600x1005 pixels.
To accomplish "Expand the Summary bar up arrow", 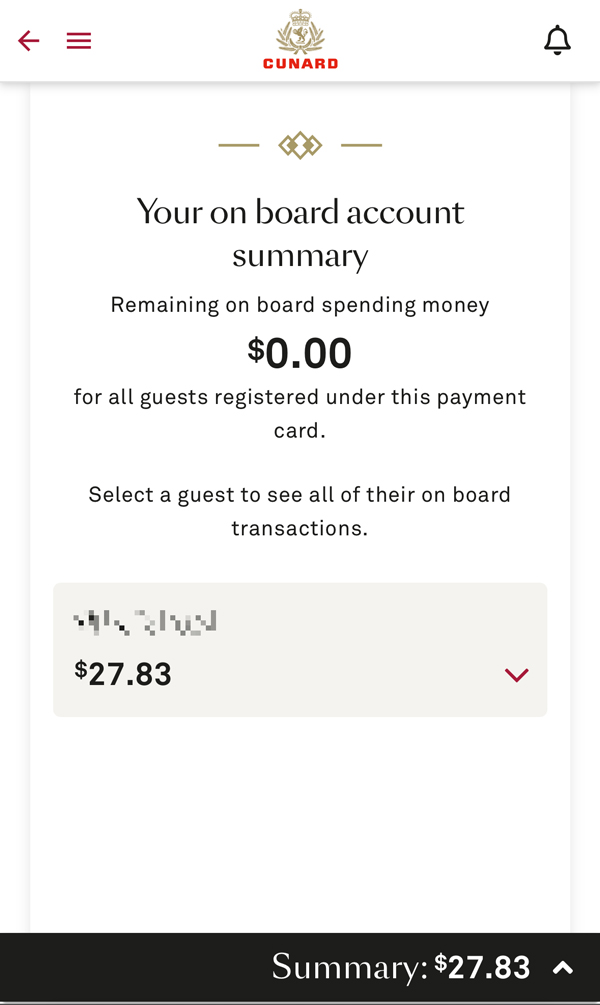I will [563, 968].
